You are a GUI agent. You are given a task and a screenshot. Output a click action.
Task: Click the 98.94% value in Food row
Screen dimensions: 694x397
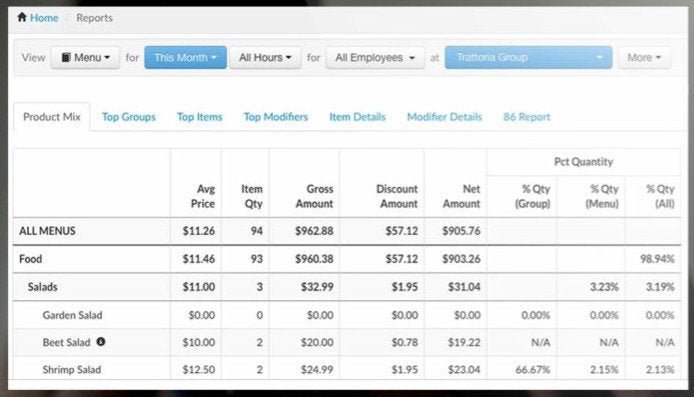657,259
